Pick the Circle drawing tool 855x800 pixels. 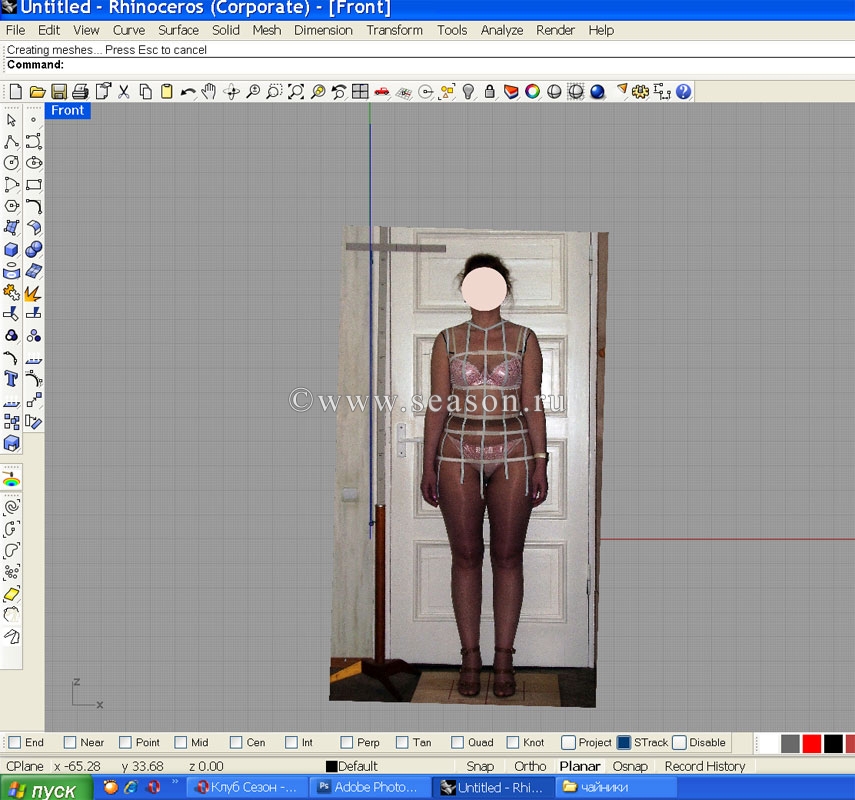coord(12,163)
